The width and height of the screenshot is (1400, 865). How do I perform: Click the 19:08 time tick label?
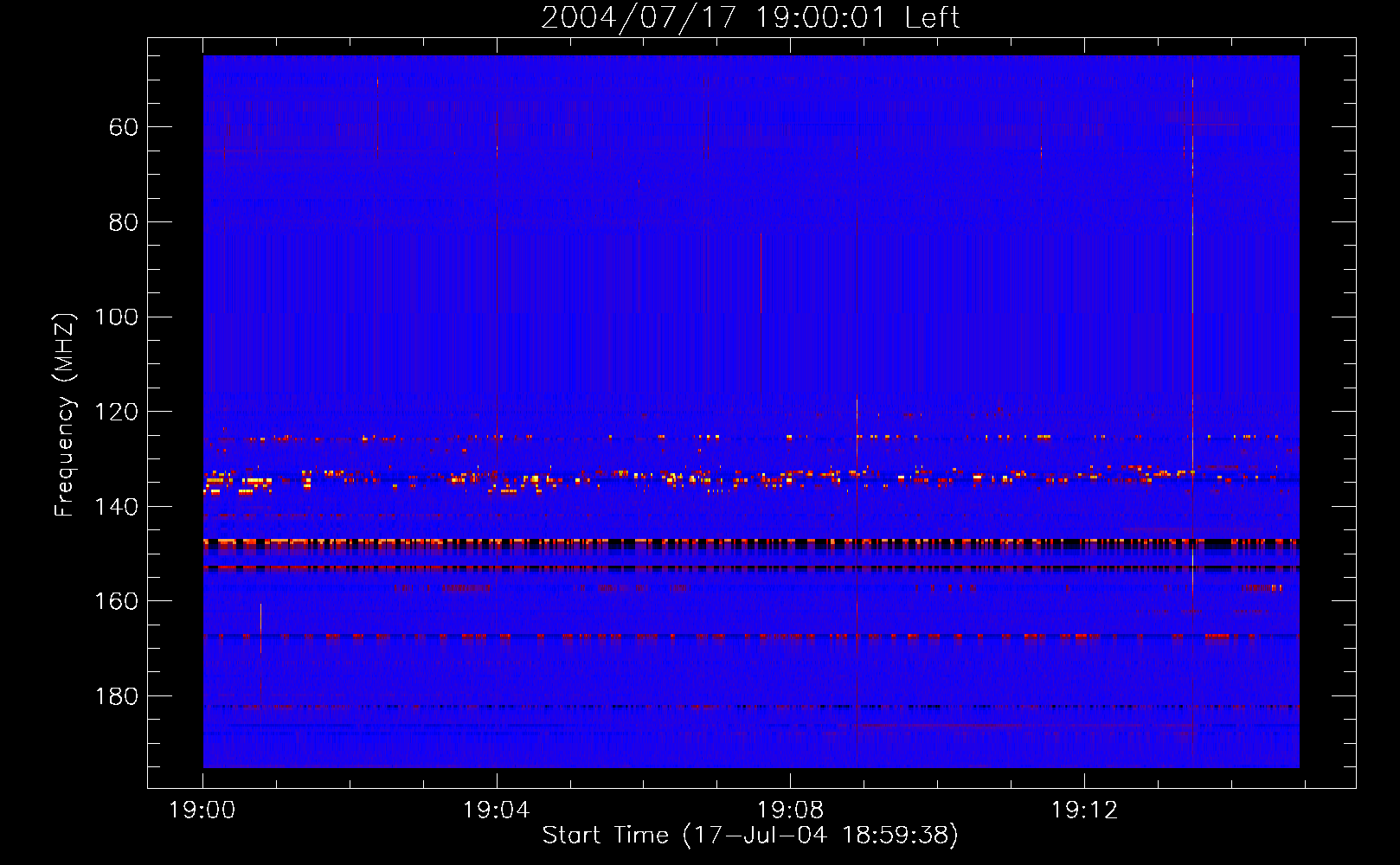790,811
